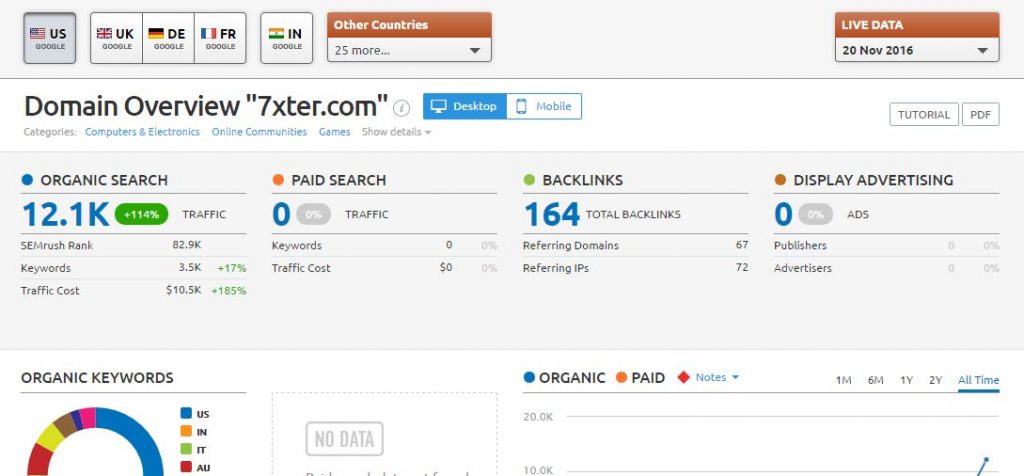Click the paid search 0 traffic value
Viewport: 1024px width, 476px height.
point(281,214)
